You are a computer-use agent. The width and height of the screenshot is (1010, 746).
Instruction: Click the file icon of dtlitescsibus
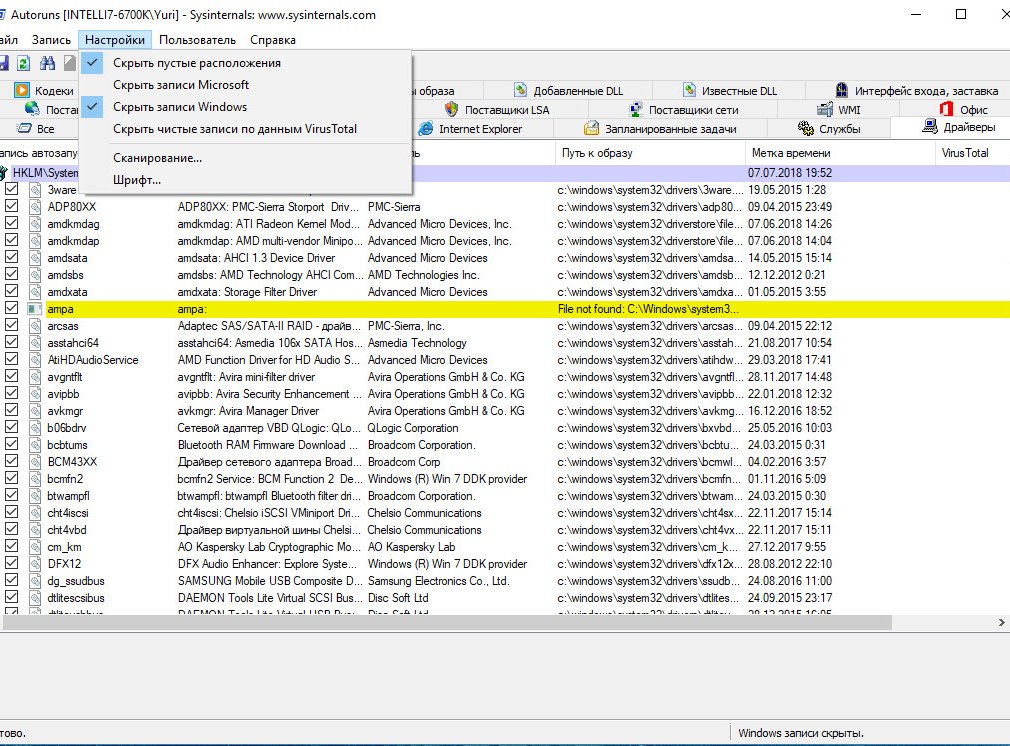tap(35, 598)
